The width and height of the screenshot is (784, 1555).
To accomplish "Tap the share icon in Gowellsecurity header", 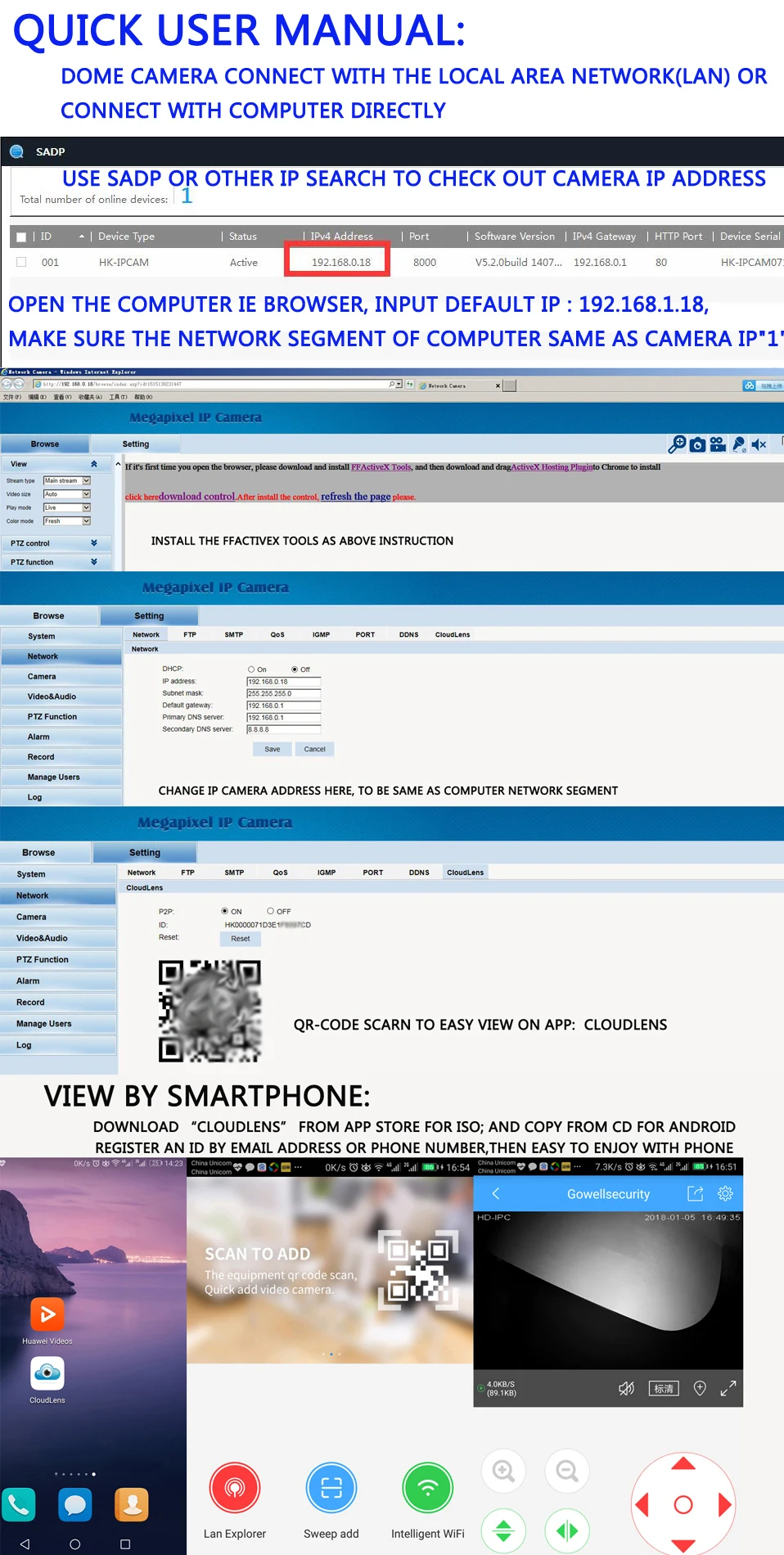I will [696, 1193].
